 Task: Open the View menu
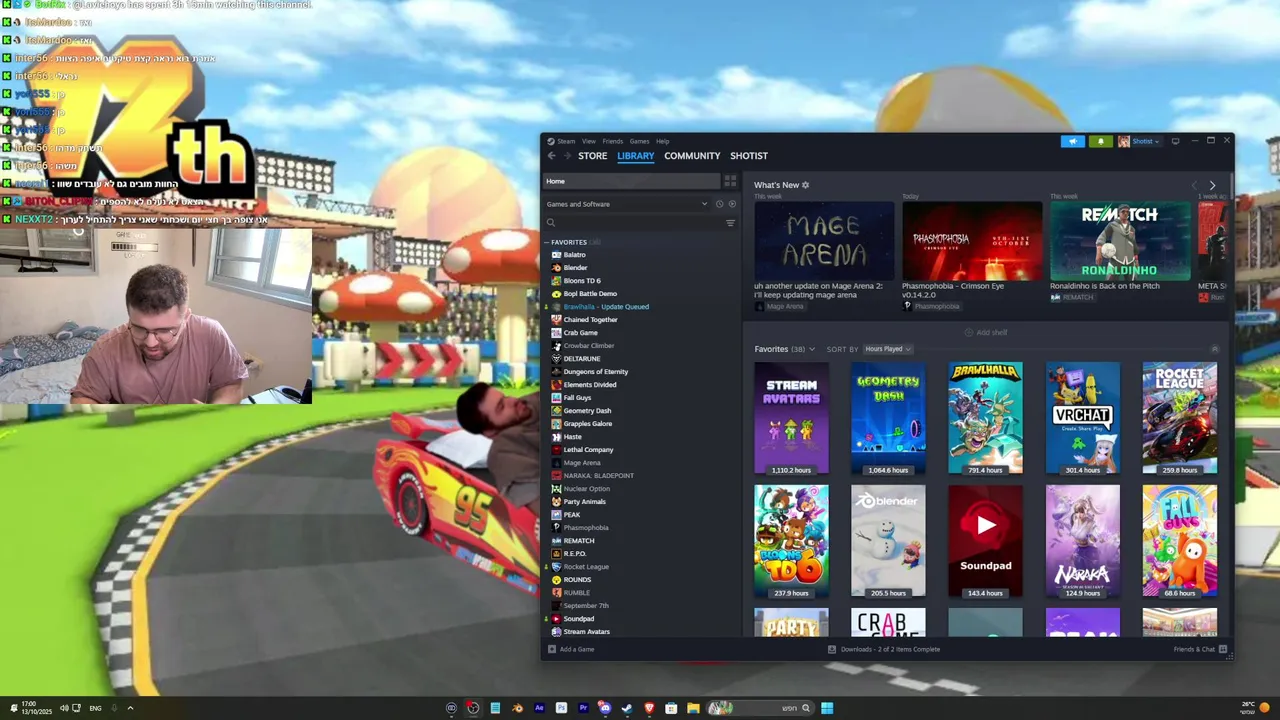tap(589, 141)
